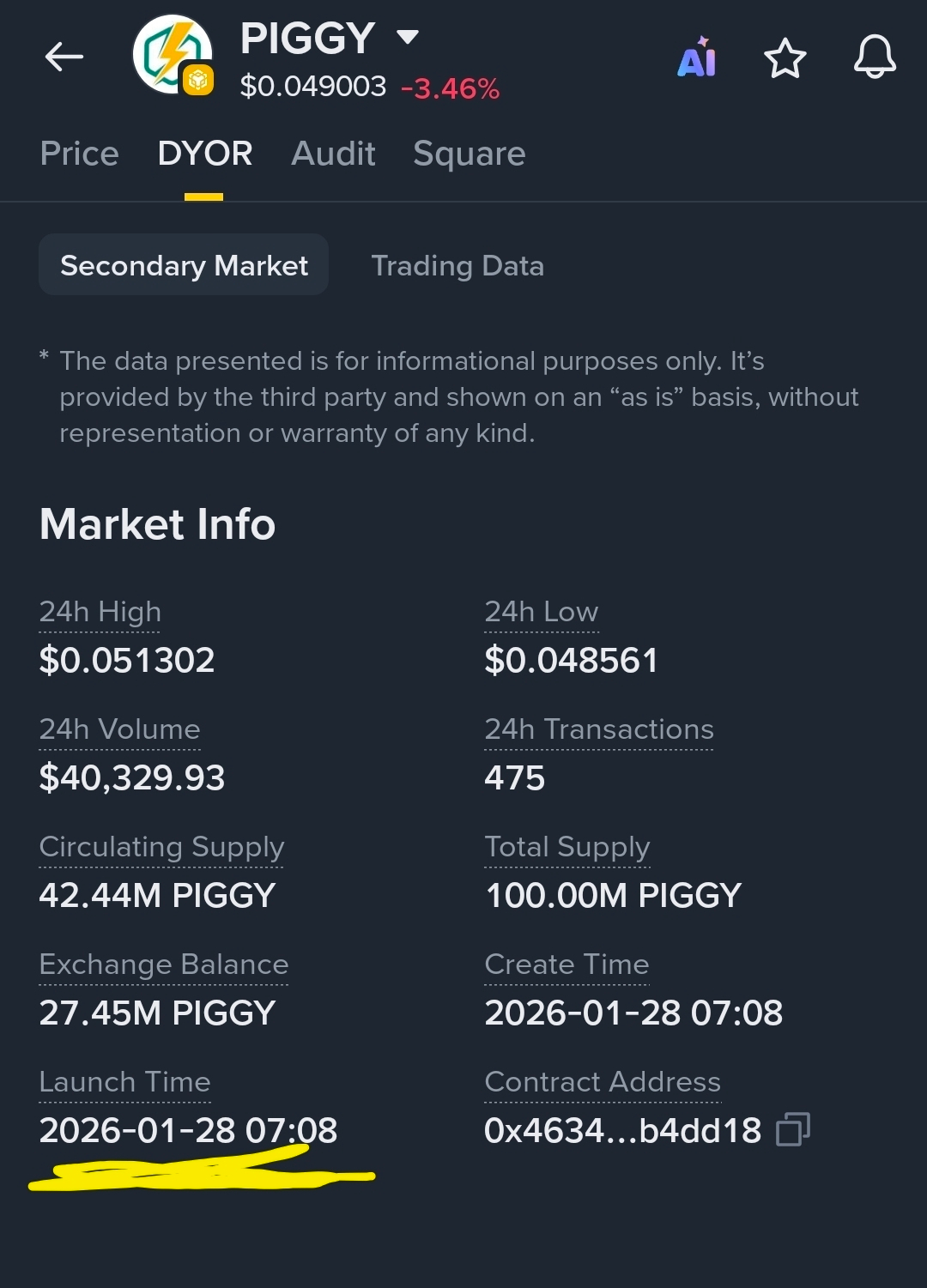The height and width of the screenshot is (1288, 927).
Task: Go to the Square tab
Action: point(469,154)
